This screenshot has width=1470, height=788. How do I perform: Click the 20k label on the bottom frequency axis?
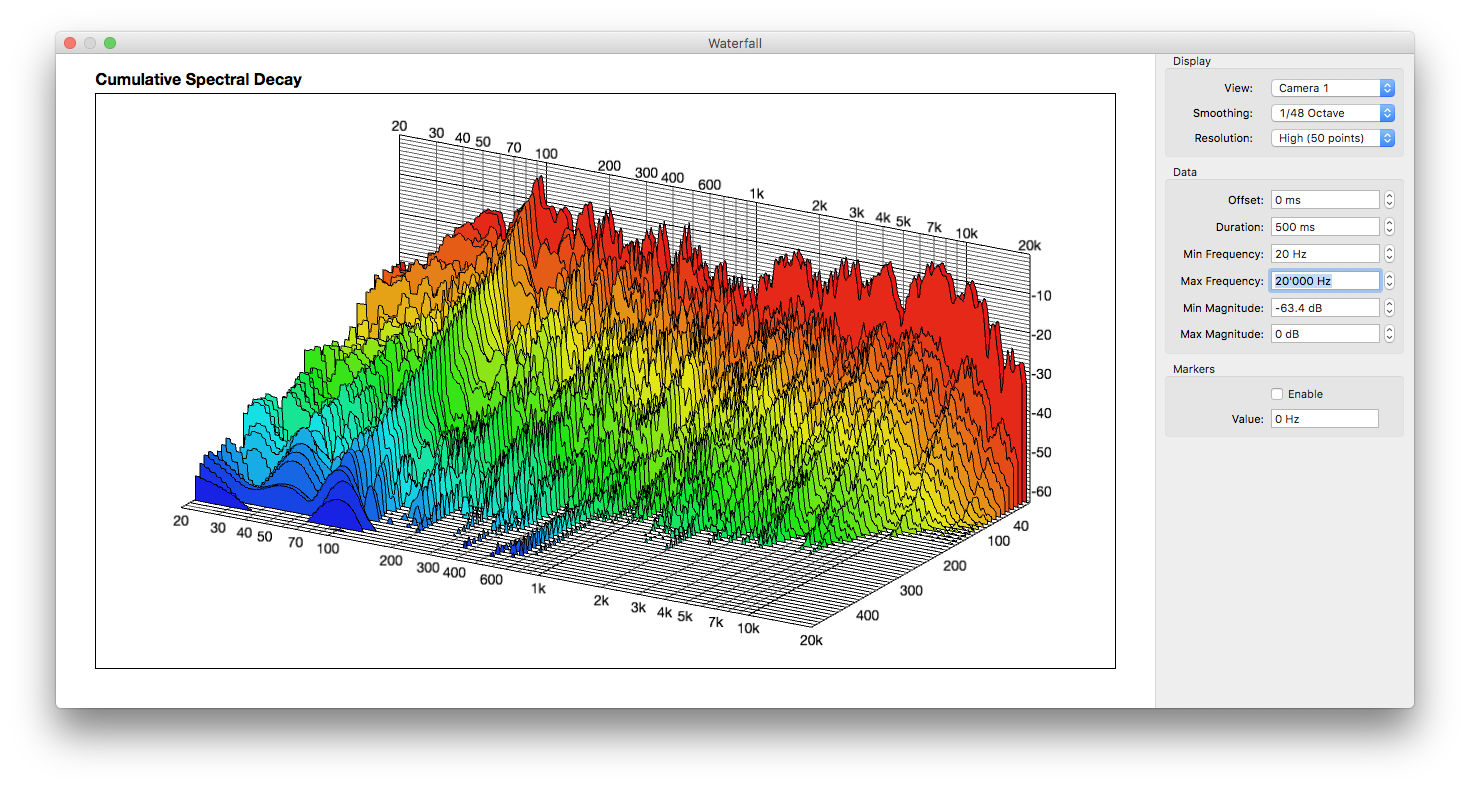tap(810, 640)
